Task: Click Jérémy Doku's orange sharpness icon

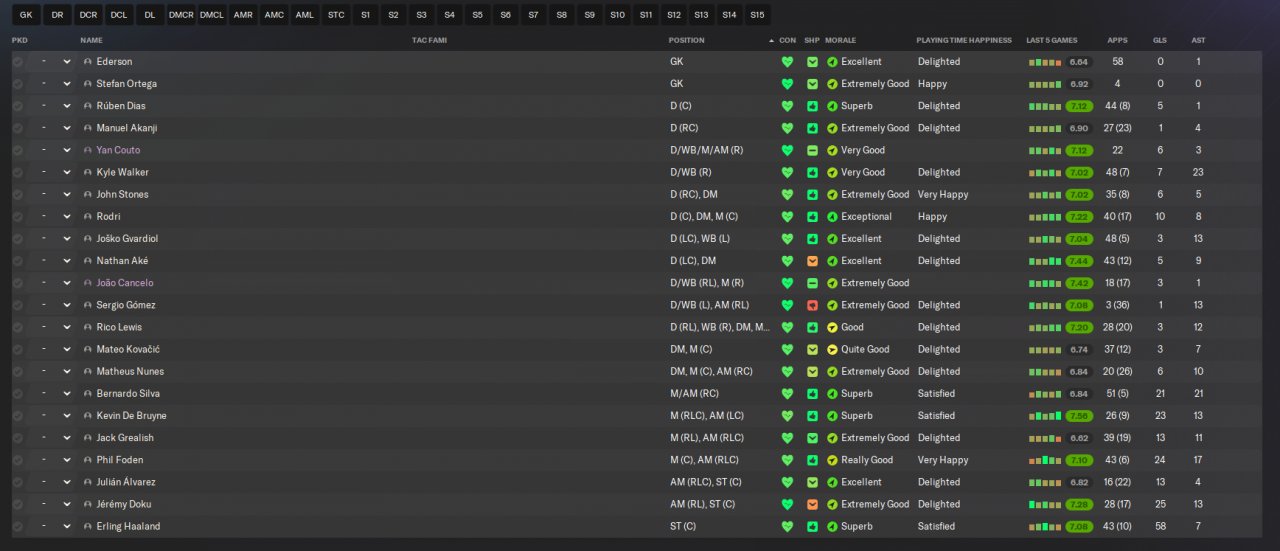Action: [812, 505]
